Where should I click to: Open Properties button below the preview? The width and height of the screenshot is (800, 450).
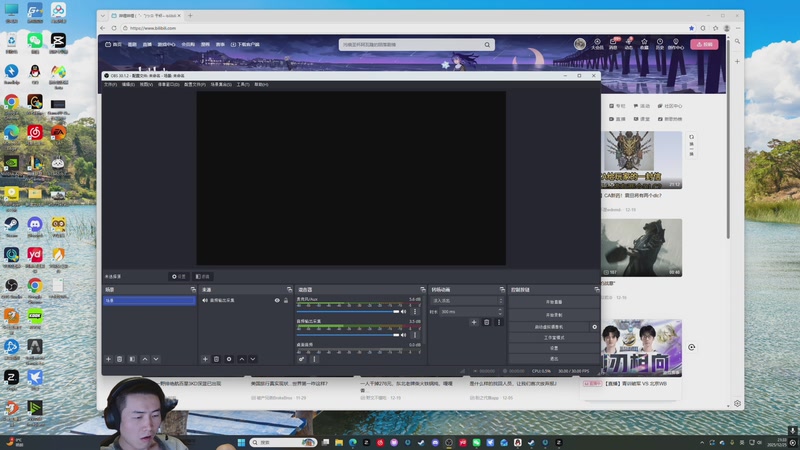click(179, 277)
